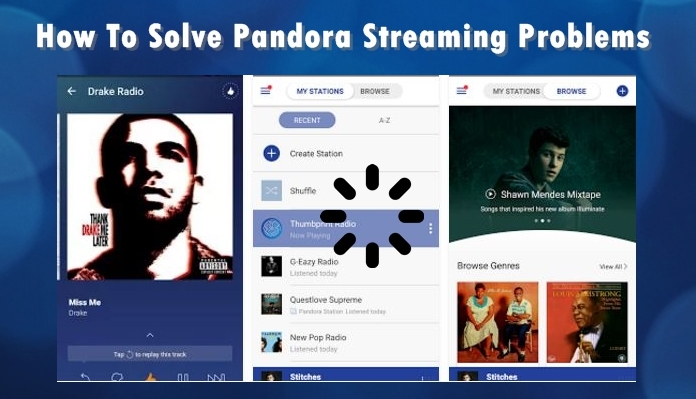Sort stations by A-Z
The image size is (696, 399).
click(384, 120)
